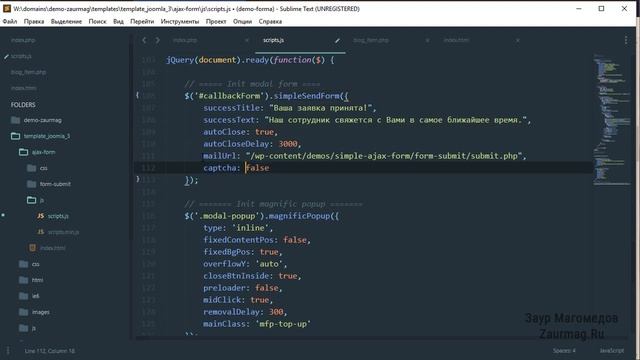Expand the form-submit folder
The height and width of the screenshot is (360, 640).
tap(55, 184)
